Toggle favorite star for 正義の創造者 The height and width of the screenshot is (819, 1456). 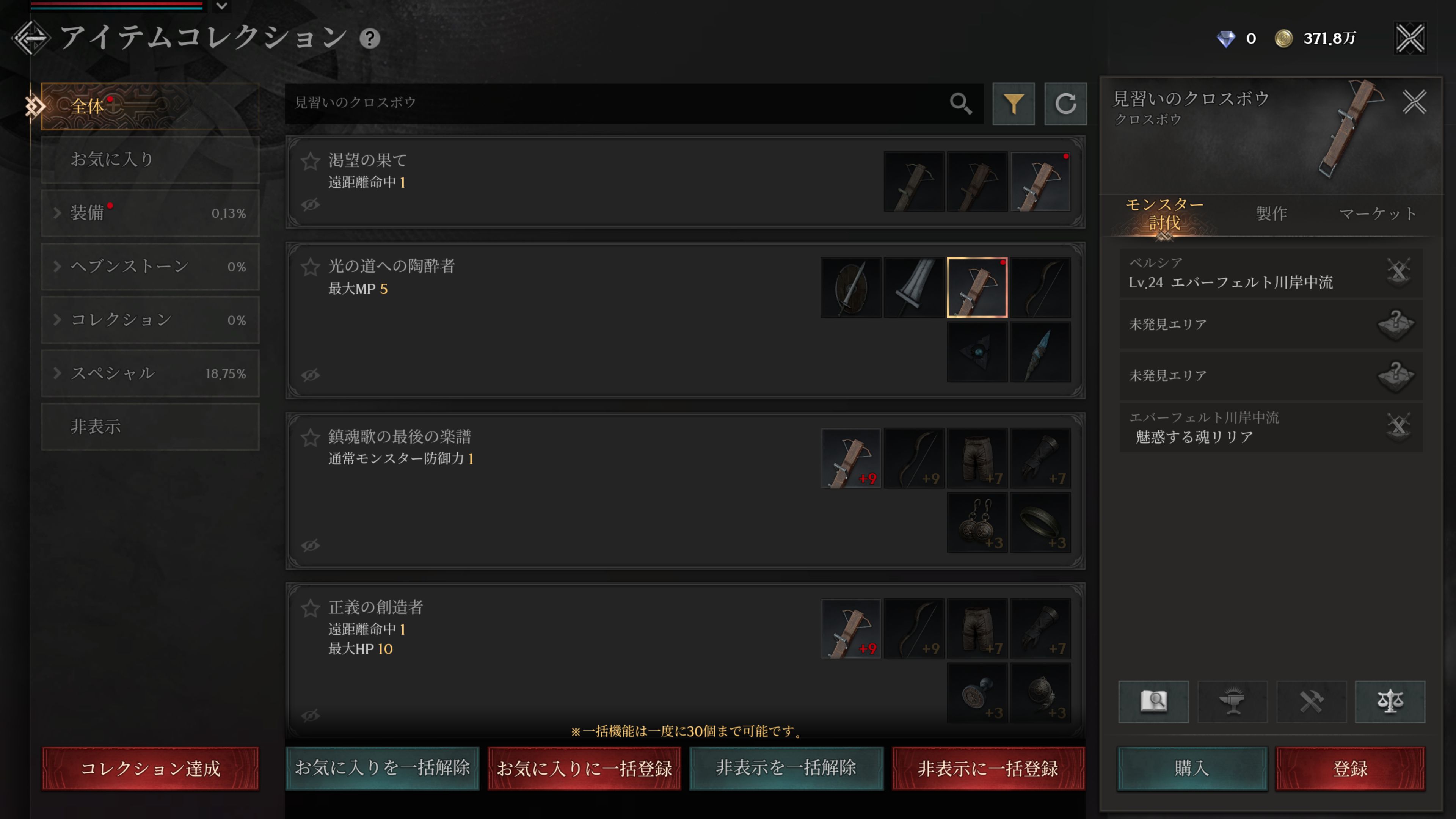(310, 608)
